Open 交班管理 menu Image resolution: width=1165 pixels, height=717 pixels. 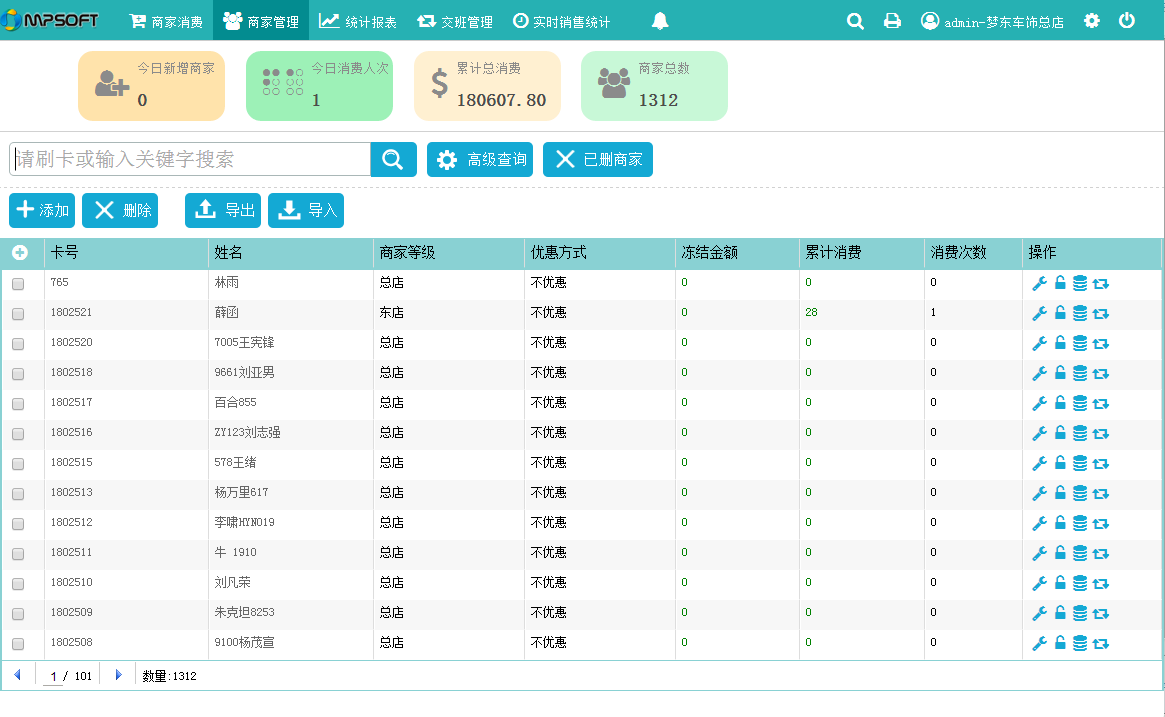[x=455, y=21]
